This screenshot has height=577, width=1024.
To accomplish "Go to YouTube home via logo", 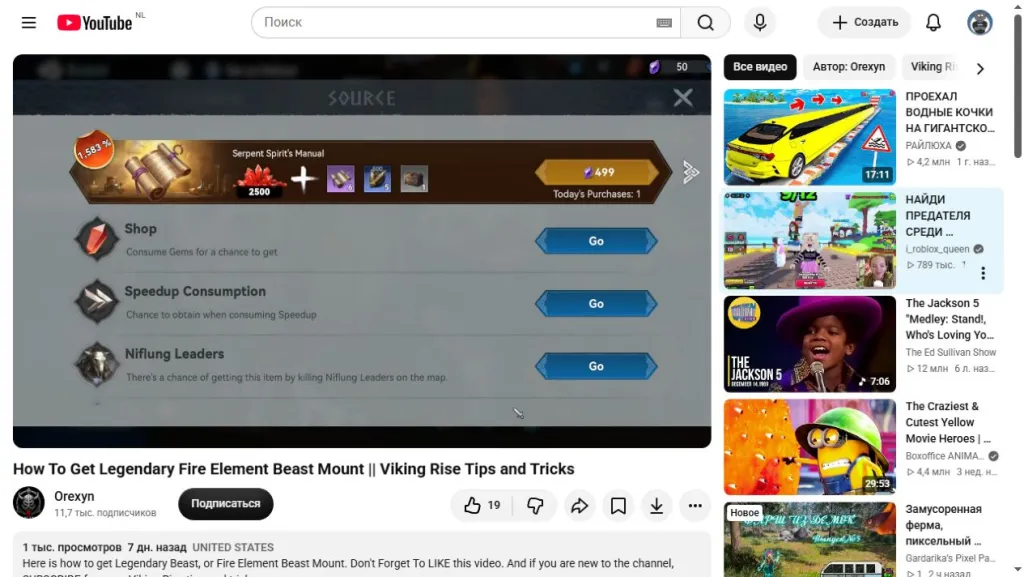I will (95, 23).
